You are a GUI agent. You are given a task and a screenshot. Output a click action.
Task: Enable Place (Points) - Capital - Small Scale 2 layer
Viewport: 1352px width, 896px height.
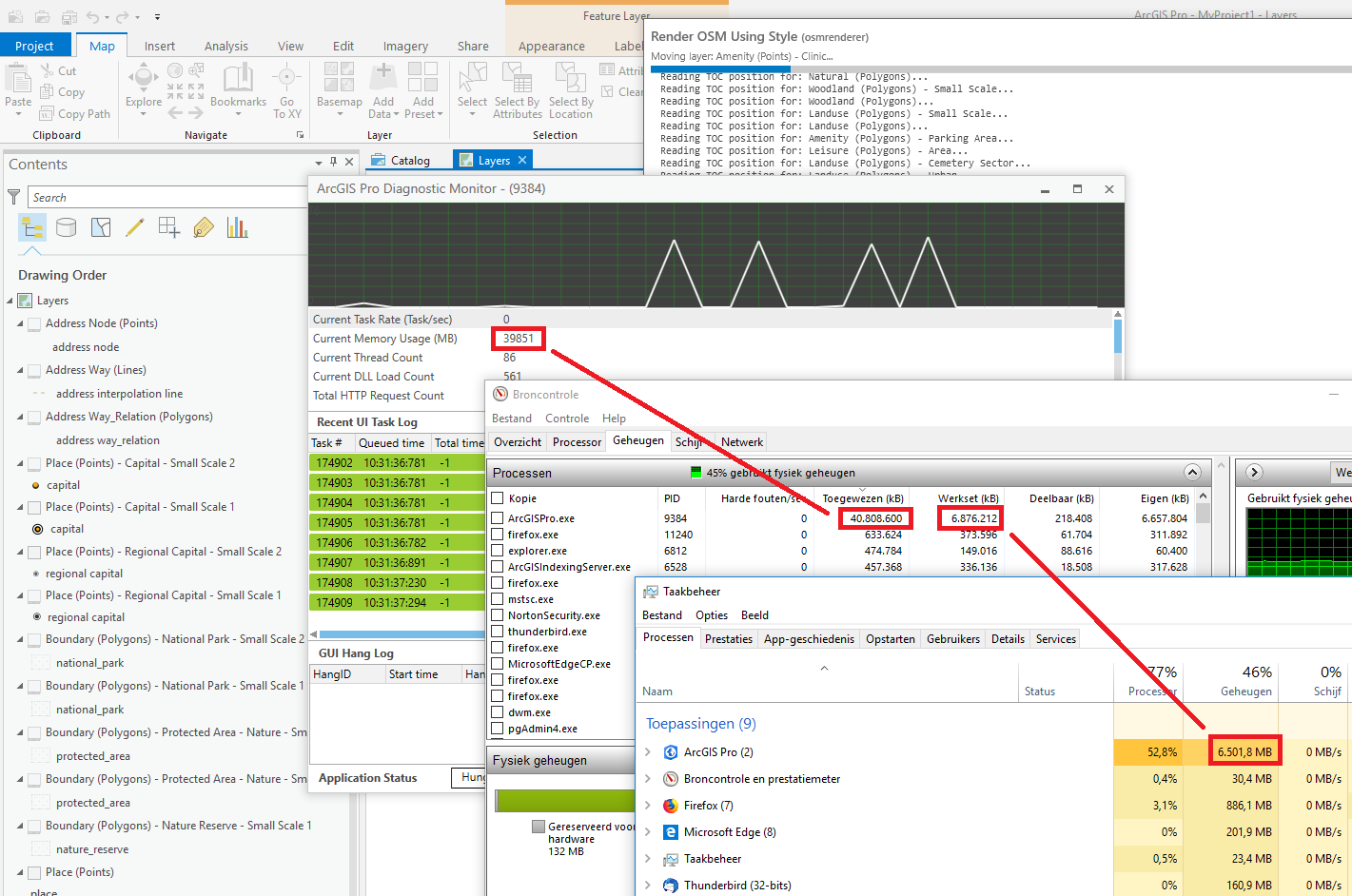(34, 464)
